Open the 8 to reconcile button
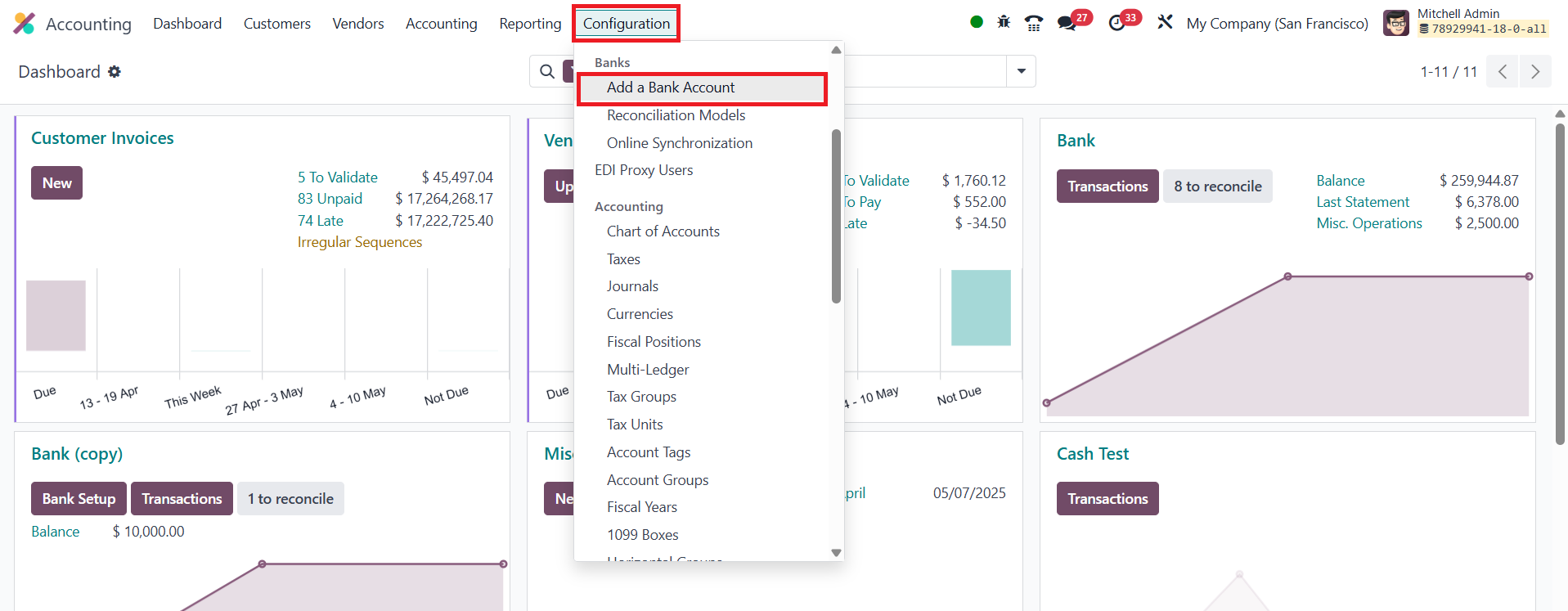 (1217, 186)
